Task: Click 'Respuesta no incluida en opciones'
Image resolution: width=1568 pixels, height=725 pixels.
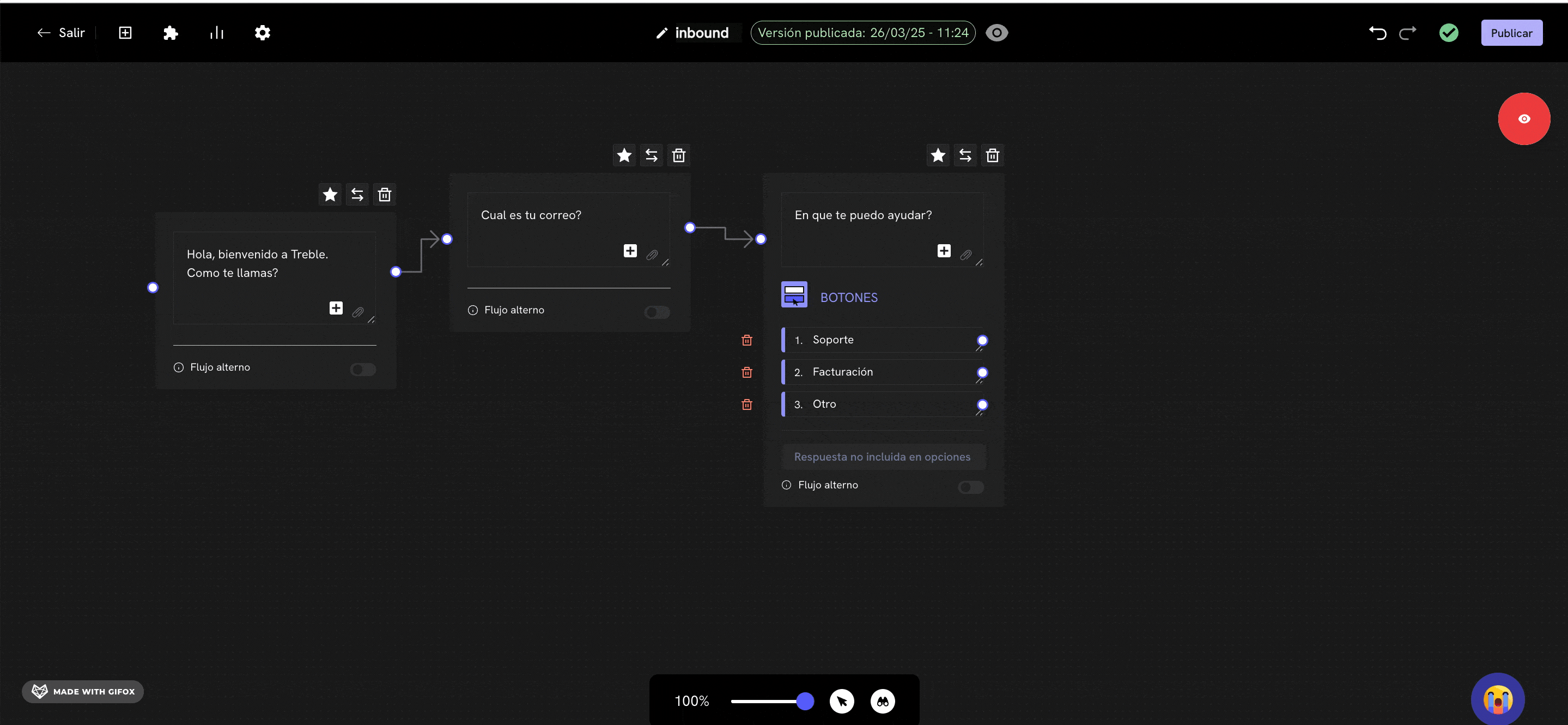Action: (882, 457)
